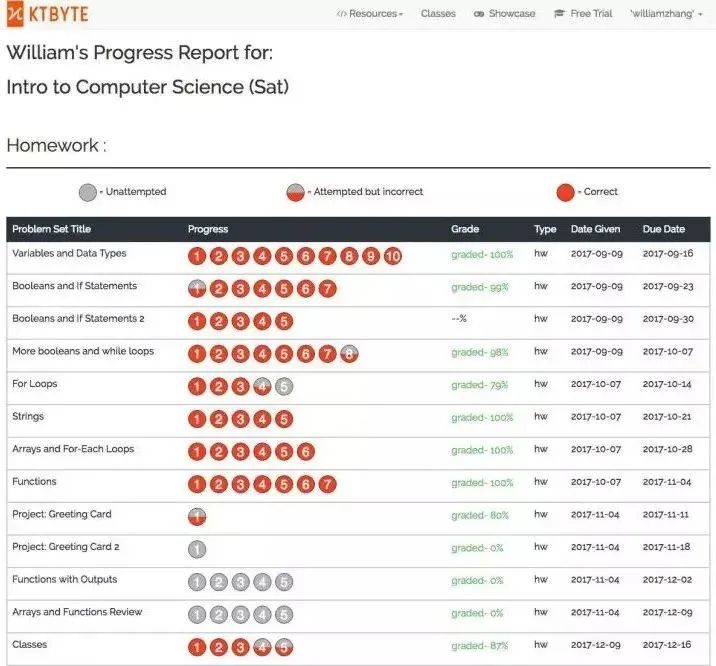Open incorrect problem 1 in Booleans and If Statements
The height and width of the screenshot is (666, 716).
point(197,289)
